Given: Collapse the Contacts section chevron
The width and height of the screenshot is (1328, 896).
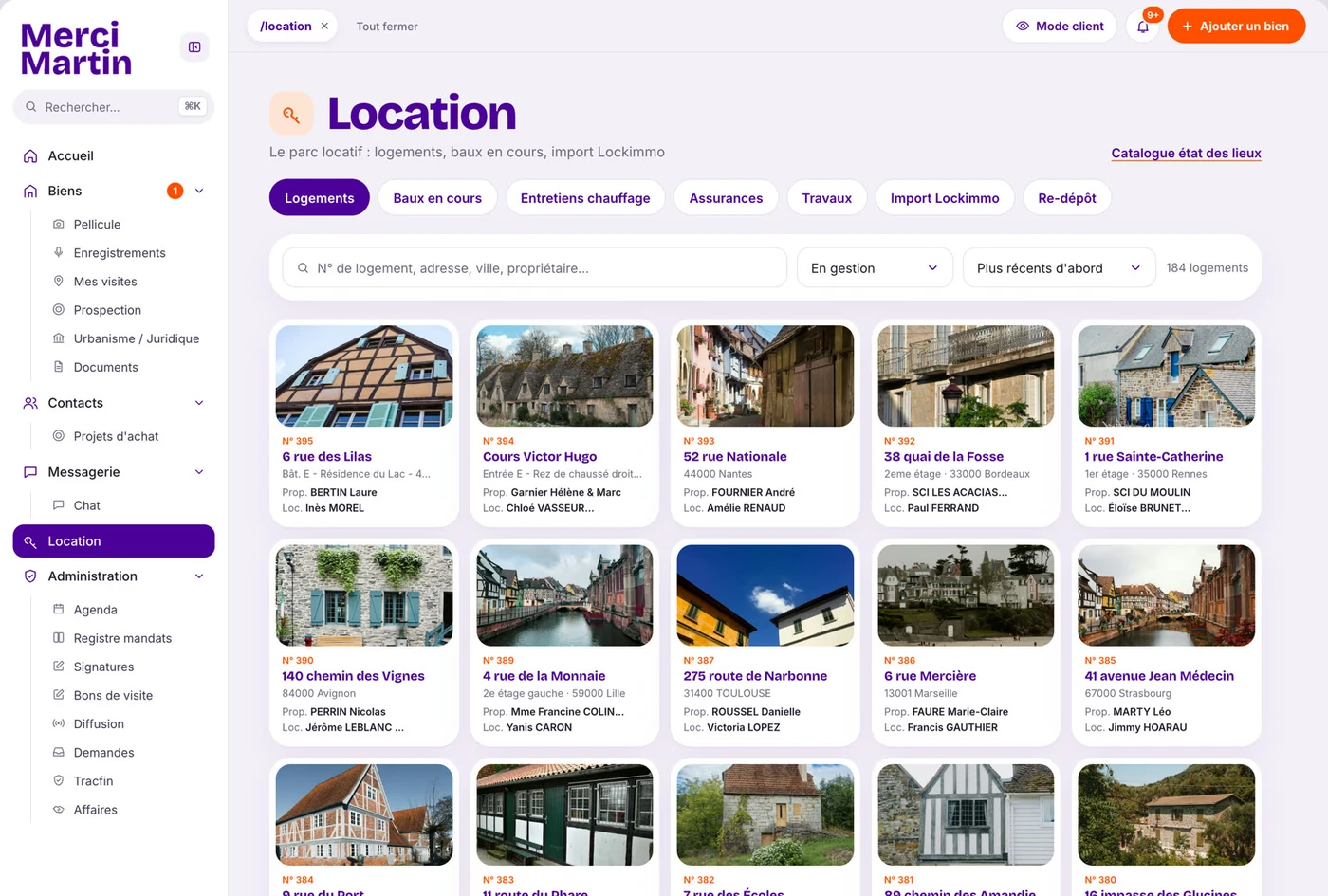Looking at the screenshot, I should 199,403.
